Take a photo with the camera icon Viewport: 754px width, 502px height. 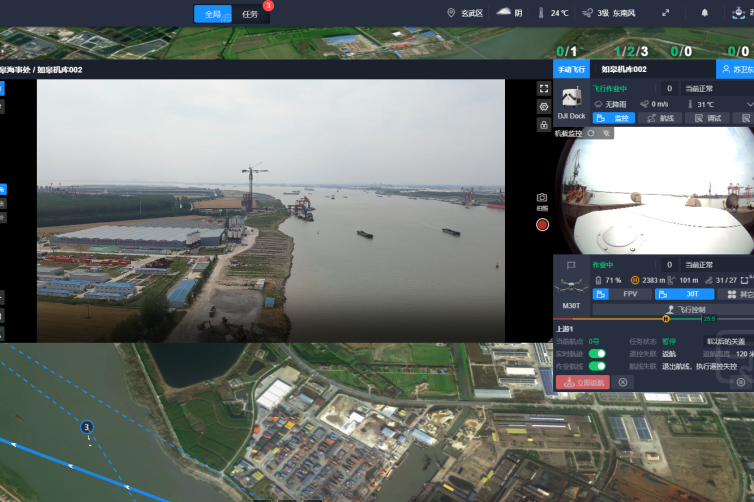pos(542,198)
